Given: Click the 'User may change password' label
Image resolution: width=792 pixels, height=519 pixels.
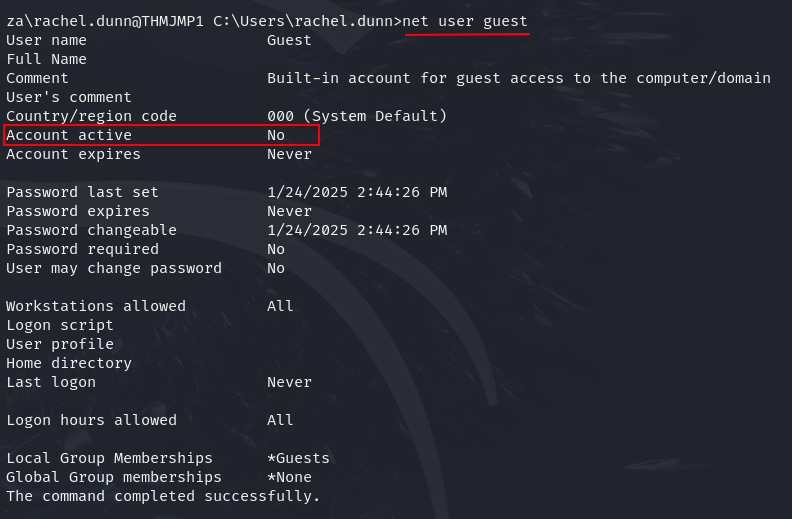Looking at the screenshot, I should [114, 268].
